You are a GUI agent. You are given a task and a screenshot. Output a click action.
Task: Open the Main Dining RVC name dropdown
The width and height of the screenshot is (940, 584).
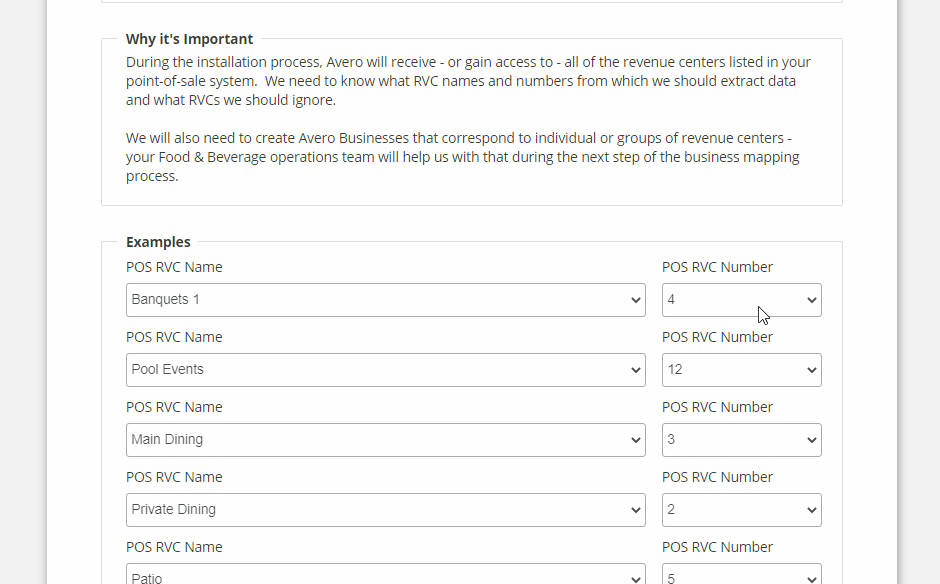(x=385, y=440)
